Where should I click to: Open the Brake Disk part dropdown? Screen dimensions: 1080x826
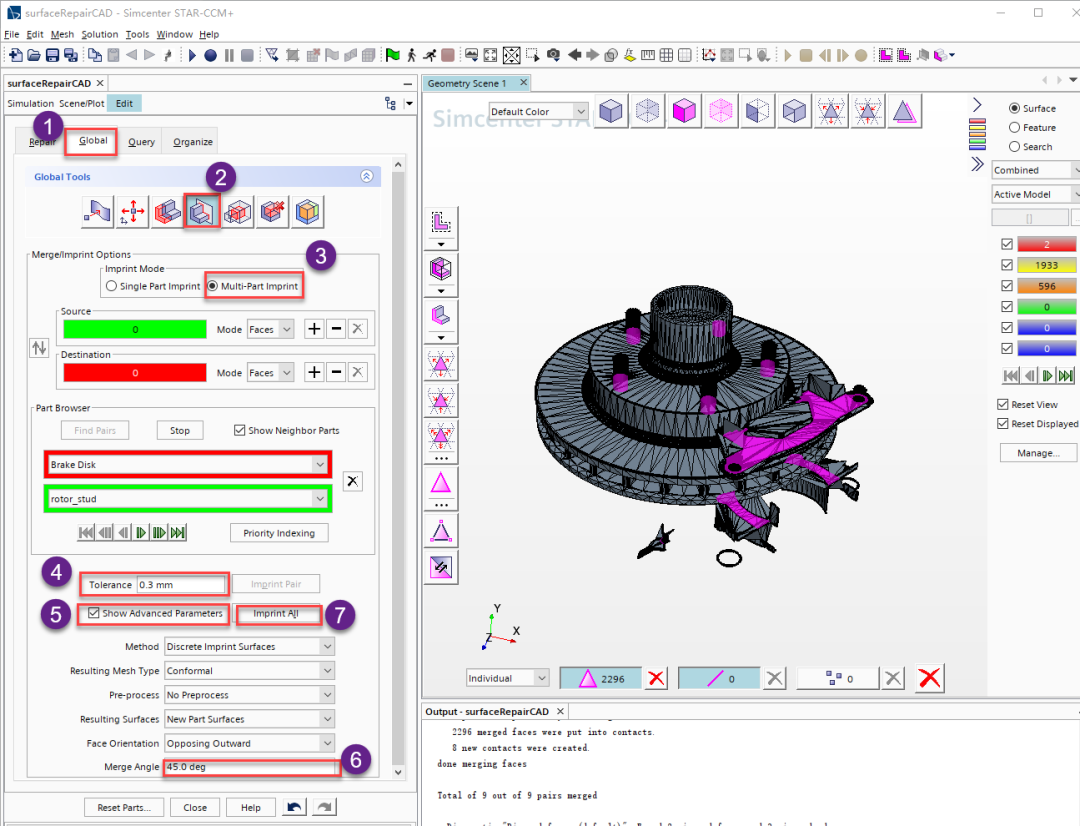tap(187, 464)
